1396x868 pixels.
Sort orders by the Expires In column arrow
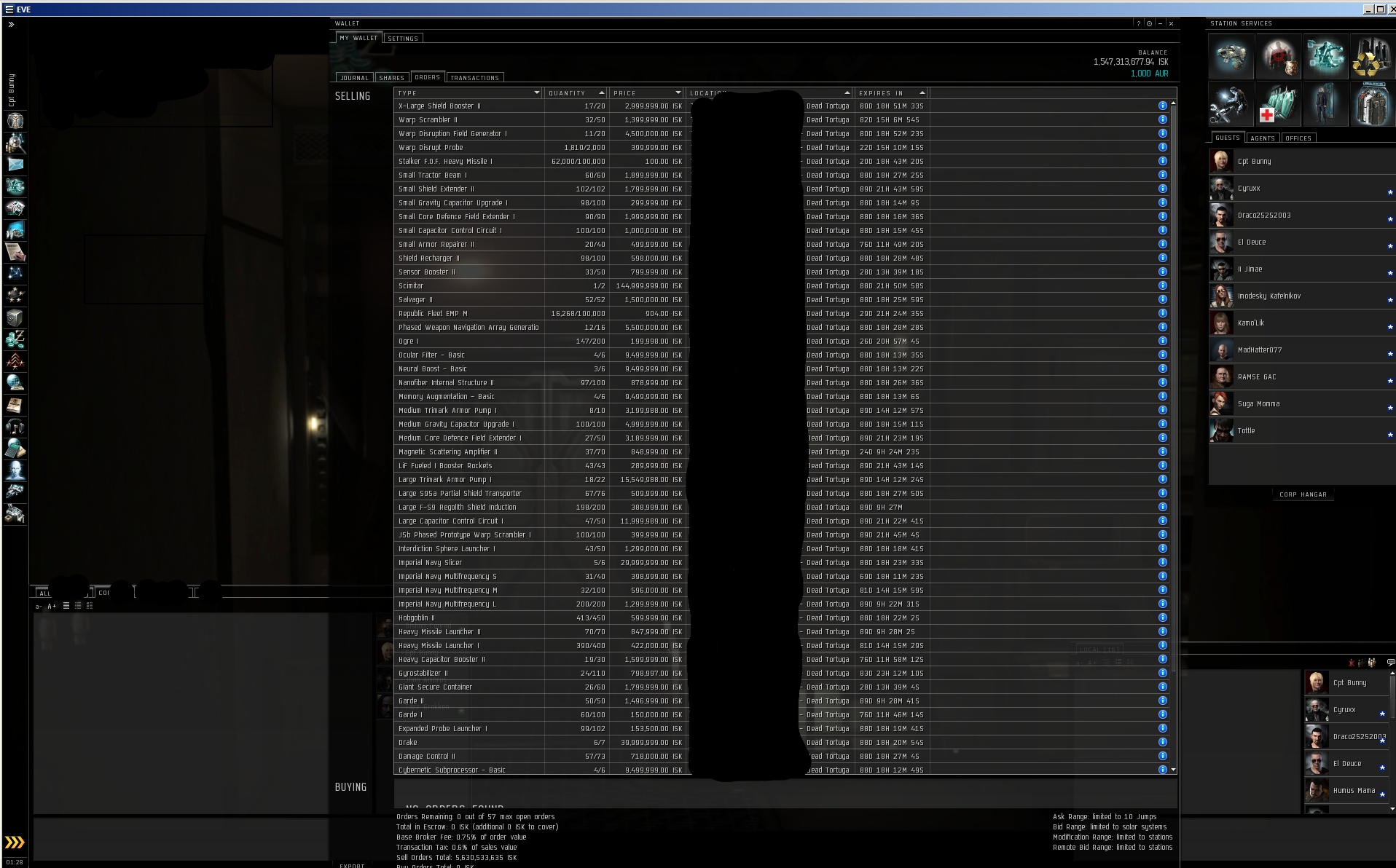coord(922,92)
